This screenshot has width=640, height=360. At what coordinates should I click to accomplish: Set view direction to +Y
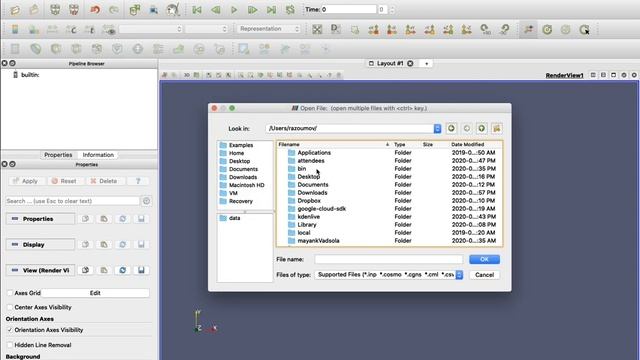coord(411,29)
